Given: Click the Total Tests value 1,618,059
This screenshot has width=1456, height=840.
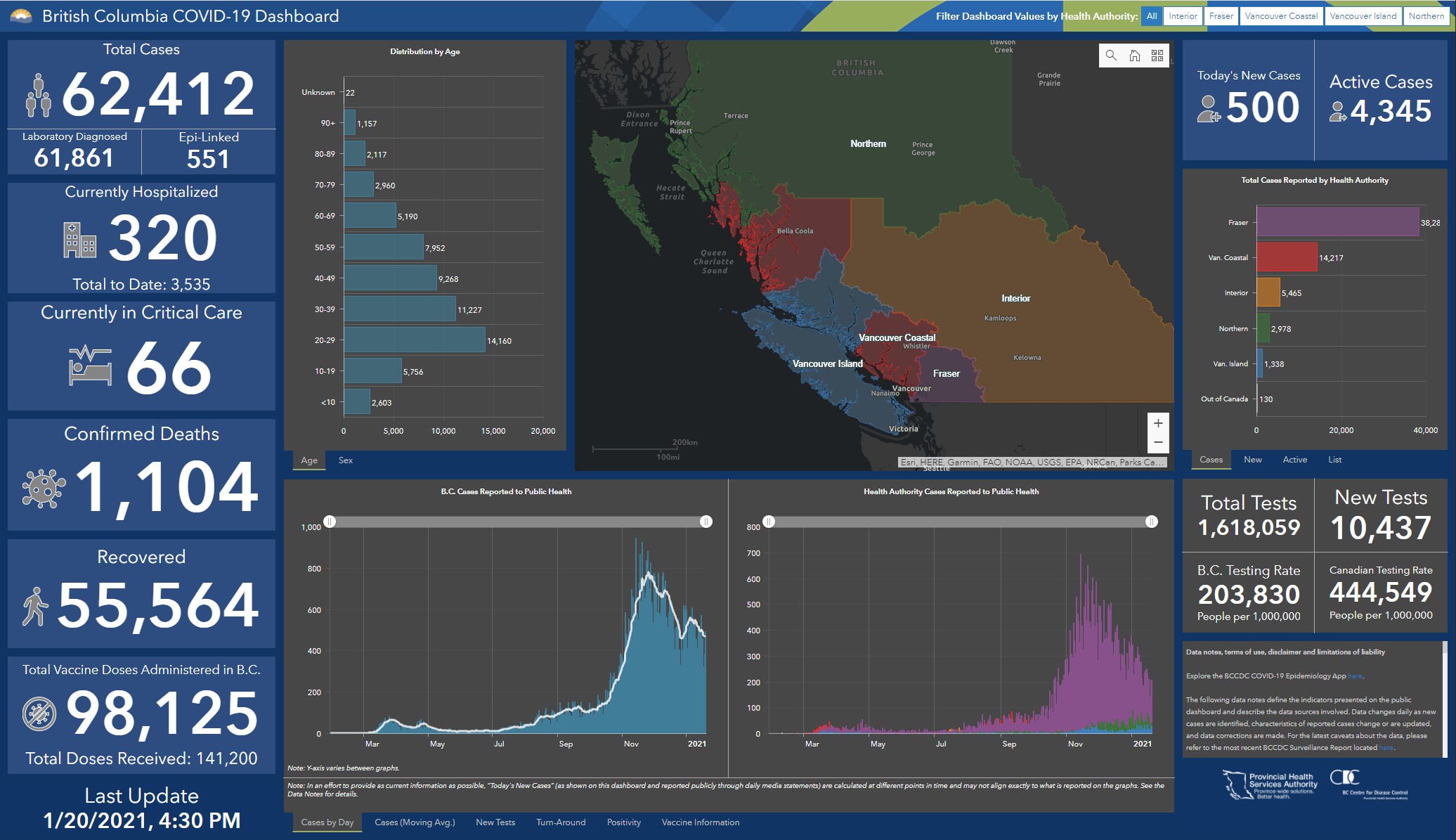Looking at the screenshot, I should pyautogui.click(x=1249, y=528).
